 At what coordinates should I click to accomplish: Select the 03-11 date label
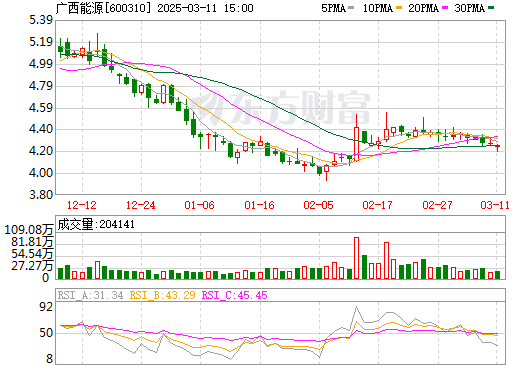pos(495,205)
